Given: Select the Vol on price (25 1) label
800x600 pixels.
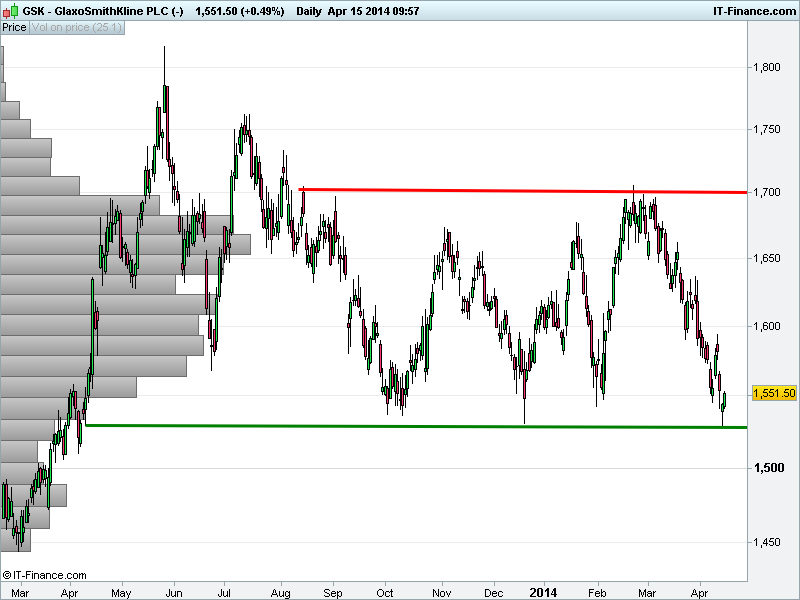Looking at the screenshot, I should [76, 27].
